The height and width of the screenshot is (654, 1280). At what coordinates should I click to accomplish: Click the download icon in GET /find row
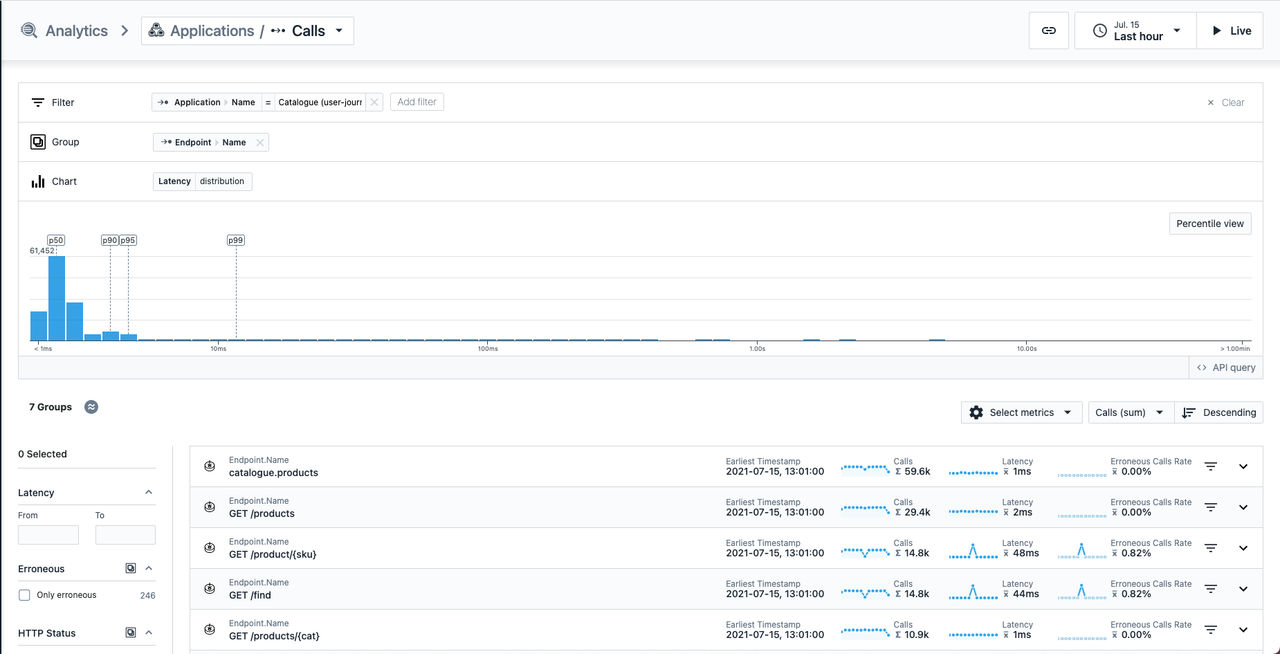pyautogui.click(x=210, y=589)
